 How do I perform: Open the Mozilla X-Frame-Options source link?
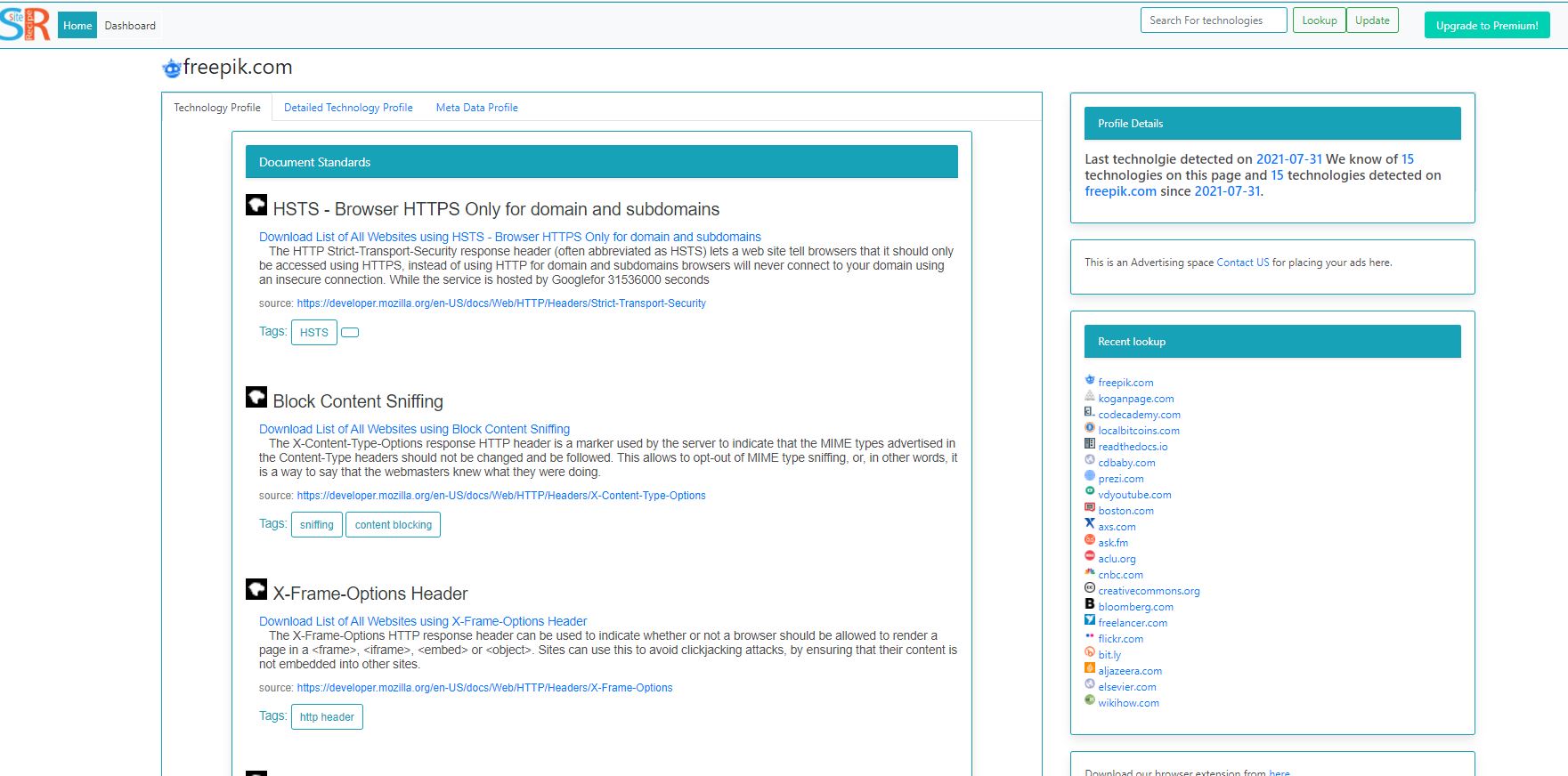pyautogui.click(x=484, y=688)
